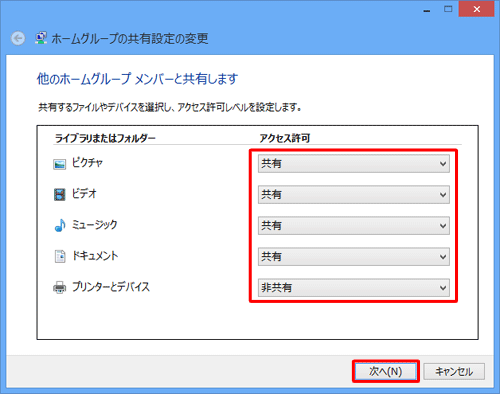The height and width of the screenshot is (394, 500).
Task: Click the キャンセル button
Action: pyautogui.click(x=454, y=371)
